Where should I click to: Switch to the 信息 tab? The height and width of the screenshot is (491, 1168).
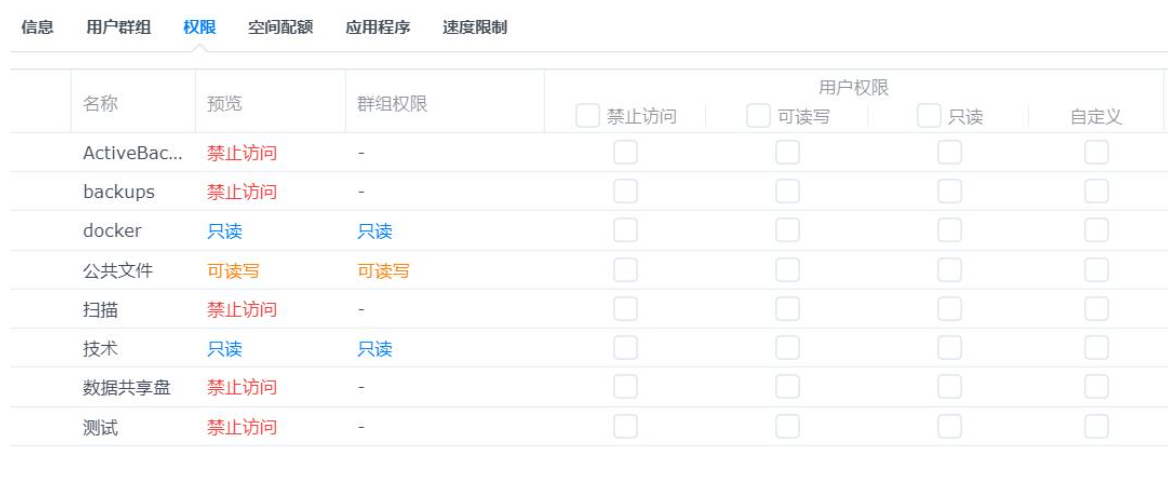[x=37, y=28]
